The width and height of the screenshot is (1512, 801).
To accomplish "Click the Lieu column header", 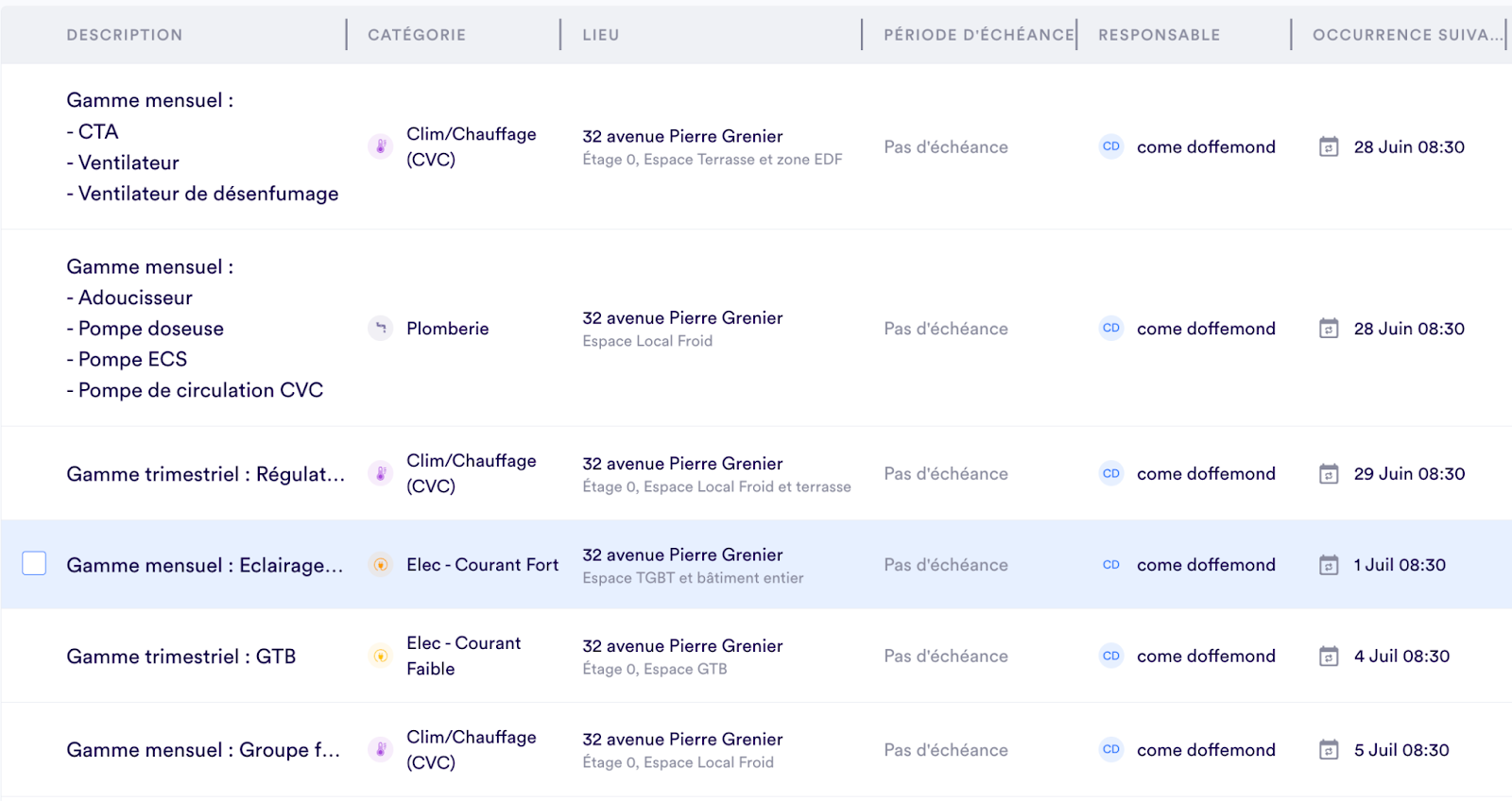I will 601,35.
